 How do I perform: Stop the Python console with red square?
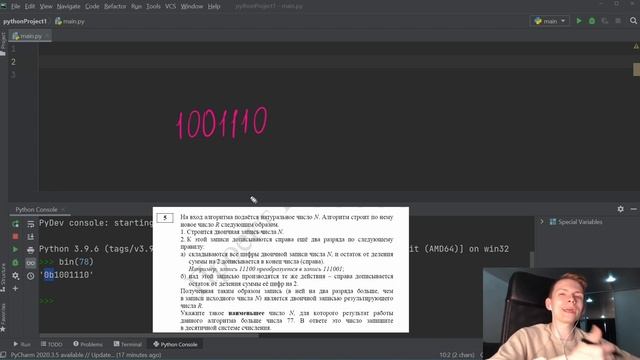pyautogui.click(x=16, y=237)
